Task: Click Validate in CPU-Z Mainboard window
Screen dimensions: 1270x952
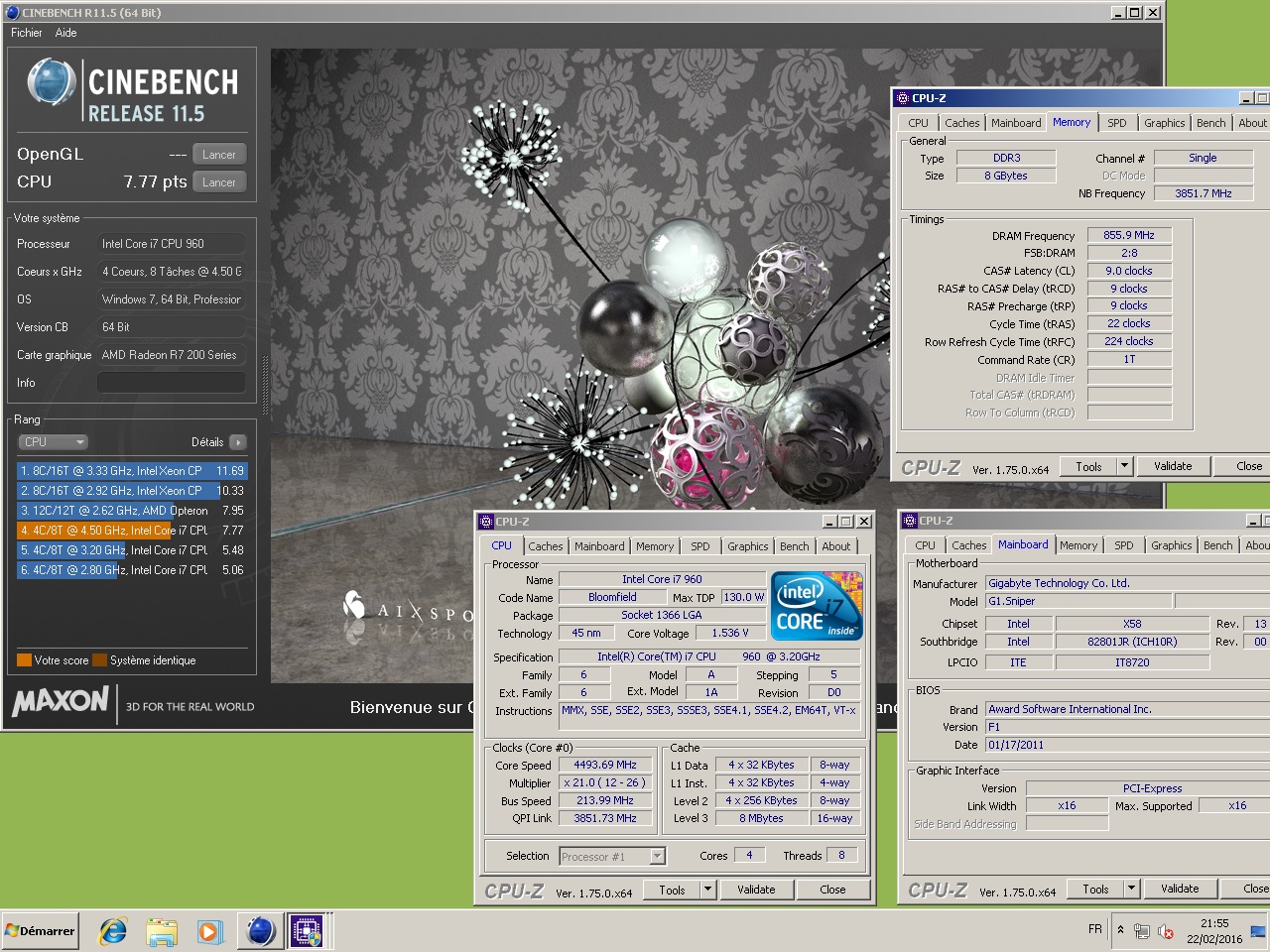Action: (1180, 889)
